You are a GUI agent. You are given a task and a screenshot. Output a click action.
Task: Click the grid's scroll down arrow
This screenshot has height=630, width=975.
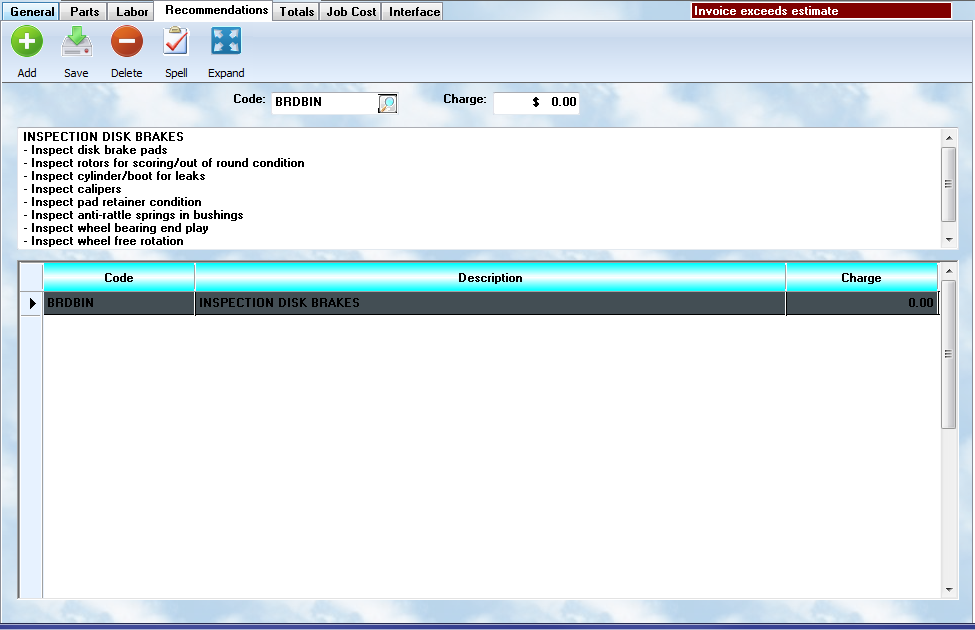click(949, 590)
